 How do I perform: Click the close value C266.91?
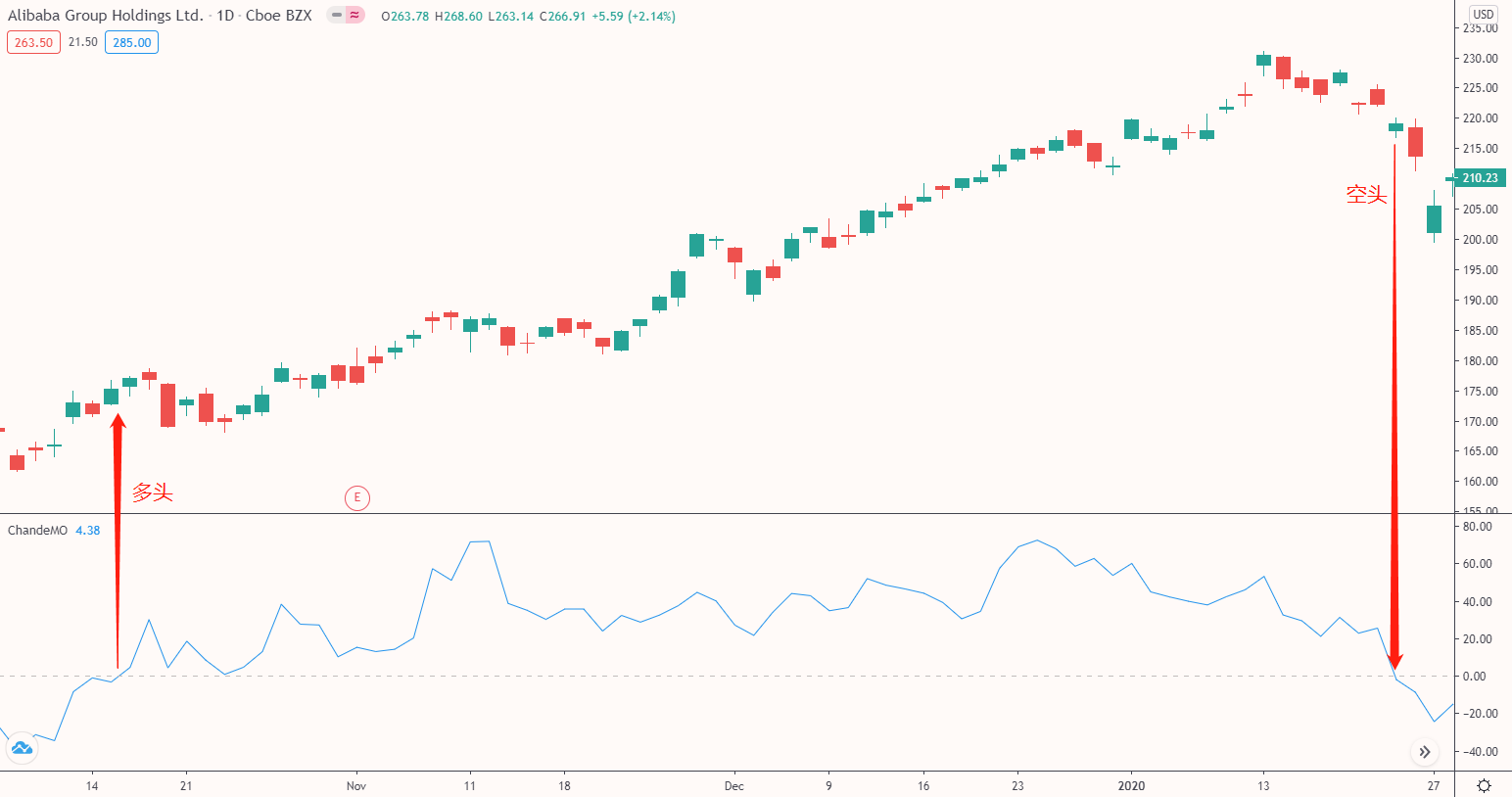click(562, 17)
